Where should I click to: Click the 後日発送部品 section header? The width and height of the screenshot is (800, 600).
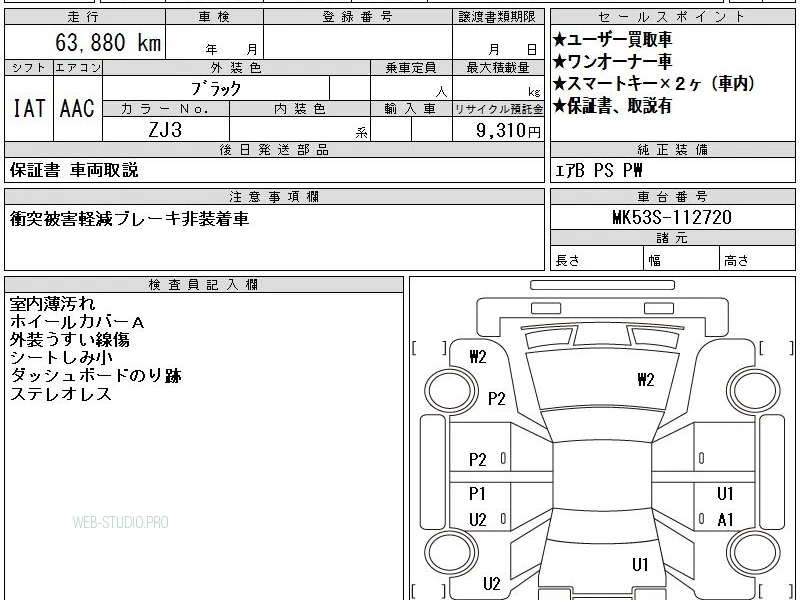click(x=274, y=149)
